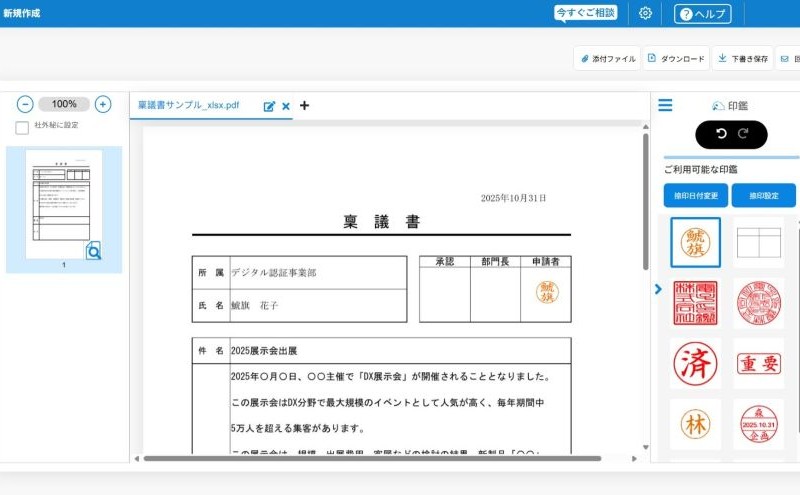Screen dimensions: 800x495
Task: Open the settings gear icon
Action: coord(646,13)
